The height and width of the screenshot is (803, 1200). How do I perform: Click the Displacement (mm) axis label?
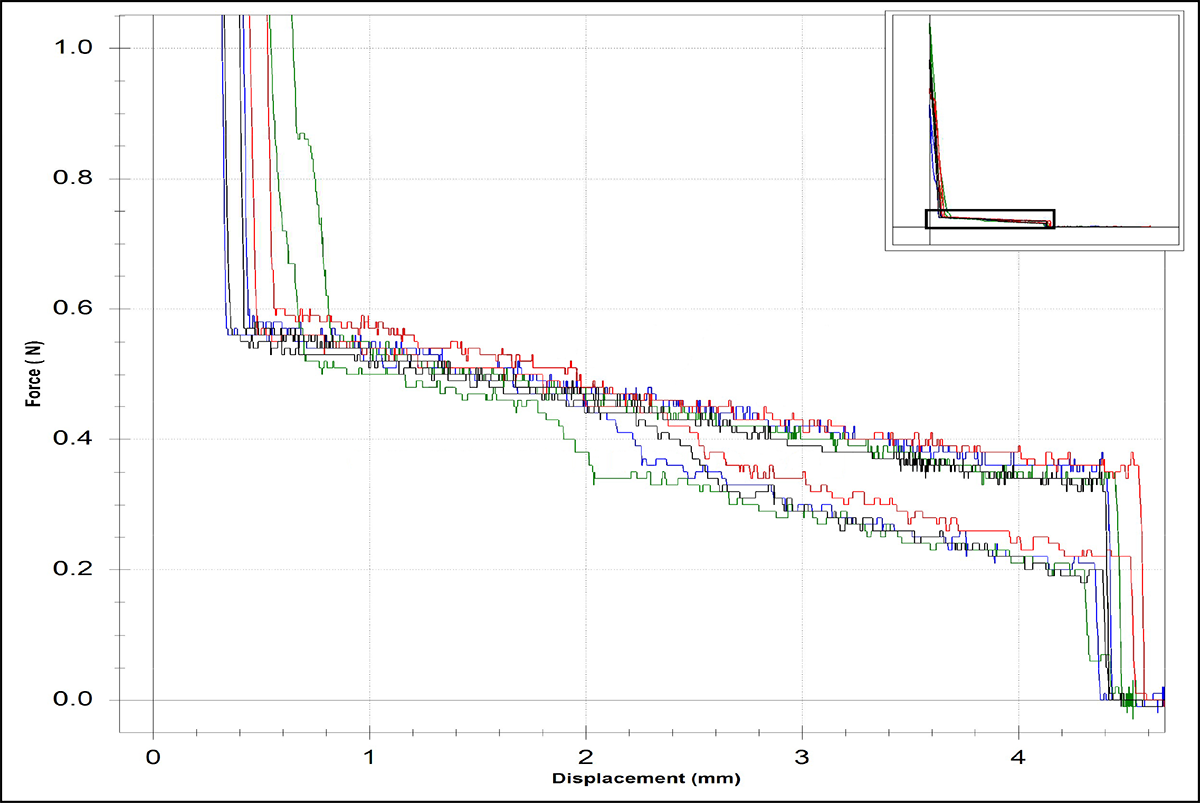click(644, 777)
